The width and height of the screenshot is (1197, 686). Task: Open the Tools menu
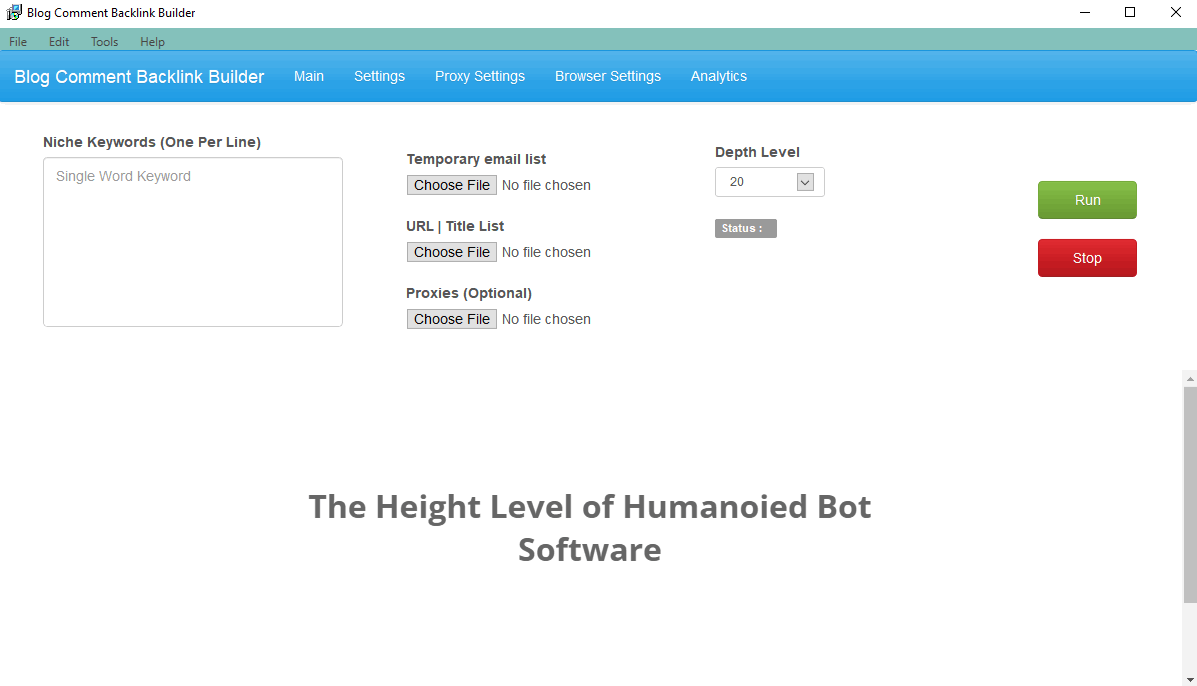pos(104,41)
